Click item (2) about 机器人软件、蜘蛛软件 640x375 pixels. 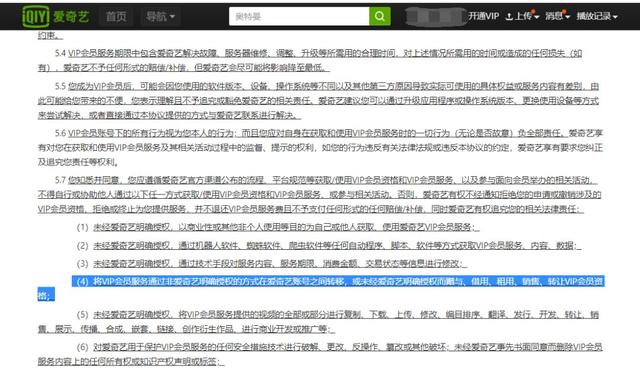pos(329,245)
